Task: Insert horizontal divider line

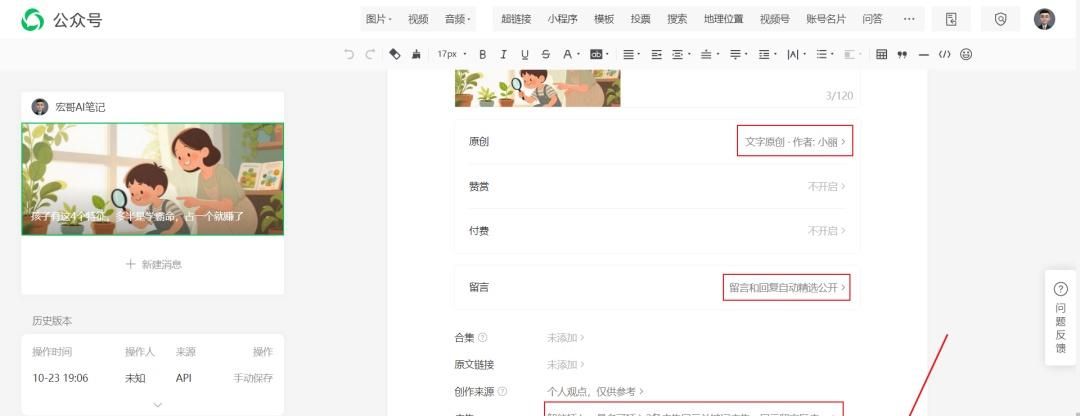Action: (923, 55)
